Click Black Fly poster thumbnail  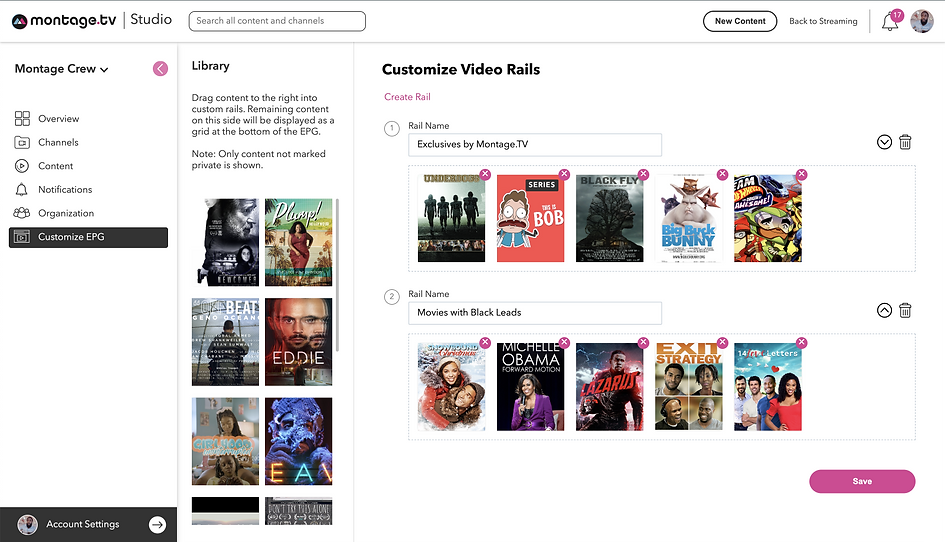[609, 218]
